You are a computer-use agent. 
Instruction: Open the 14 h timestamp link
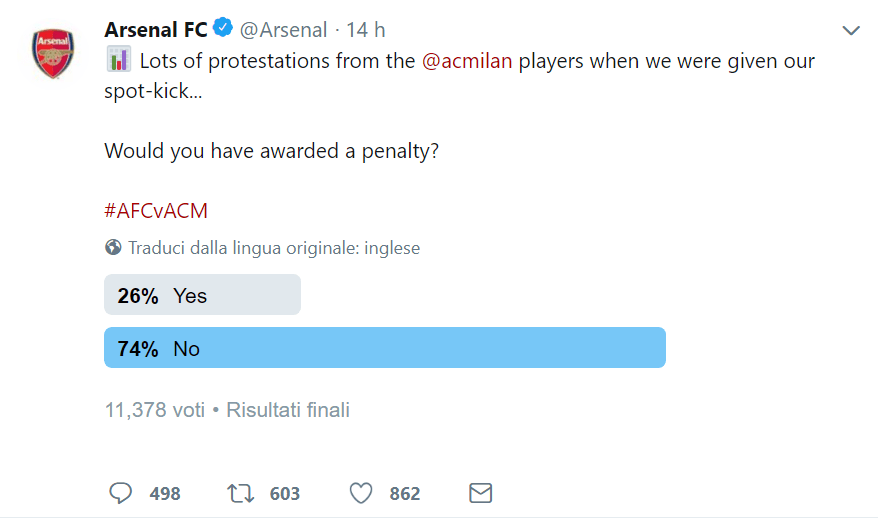click(x=366, y=30)
